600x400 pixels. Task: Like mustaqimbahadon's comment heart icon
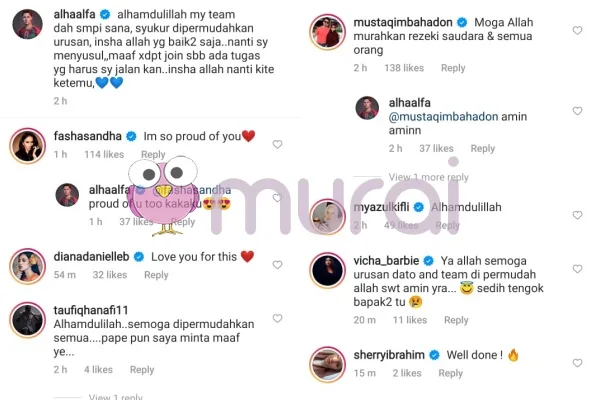577,31
